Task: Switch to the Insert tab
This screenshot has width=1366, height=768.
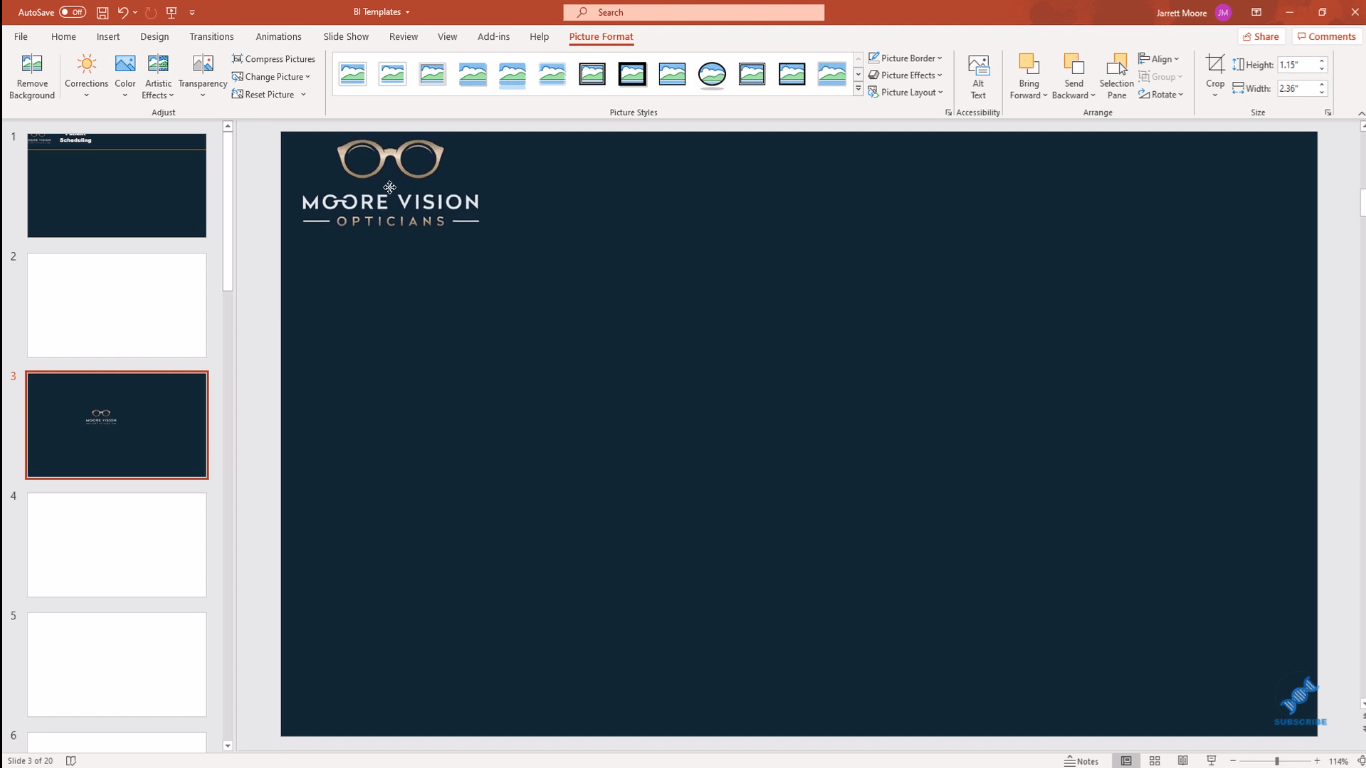Action: (x=108, y=37)
